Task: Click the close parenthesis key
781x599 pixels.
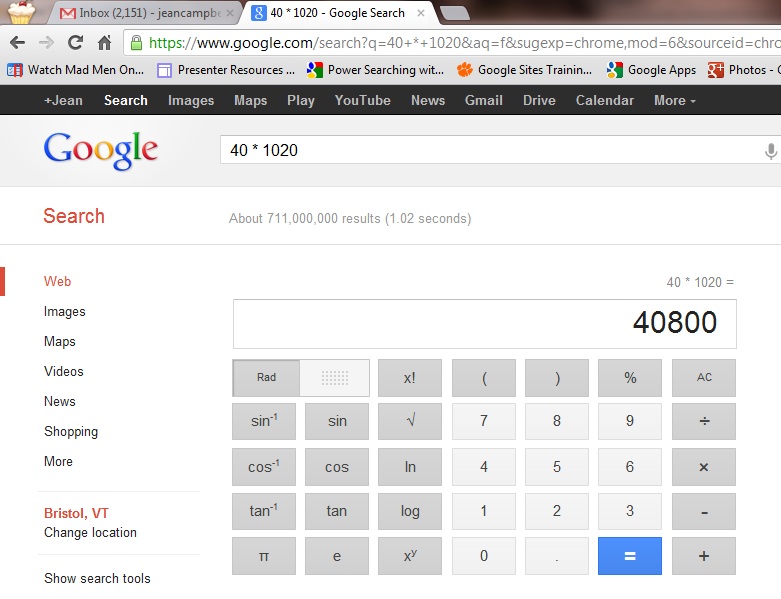Action: pos(557,377)
